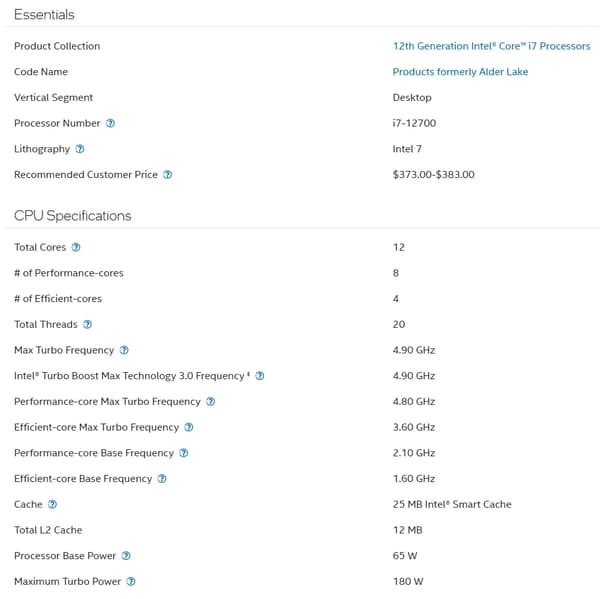Click the info icon beside Performance-core Base Frequency
This screenshot has width=600, height=599.
coord(184,453)
